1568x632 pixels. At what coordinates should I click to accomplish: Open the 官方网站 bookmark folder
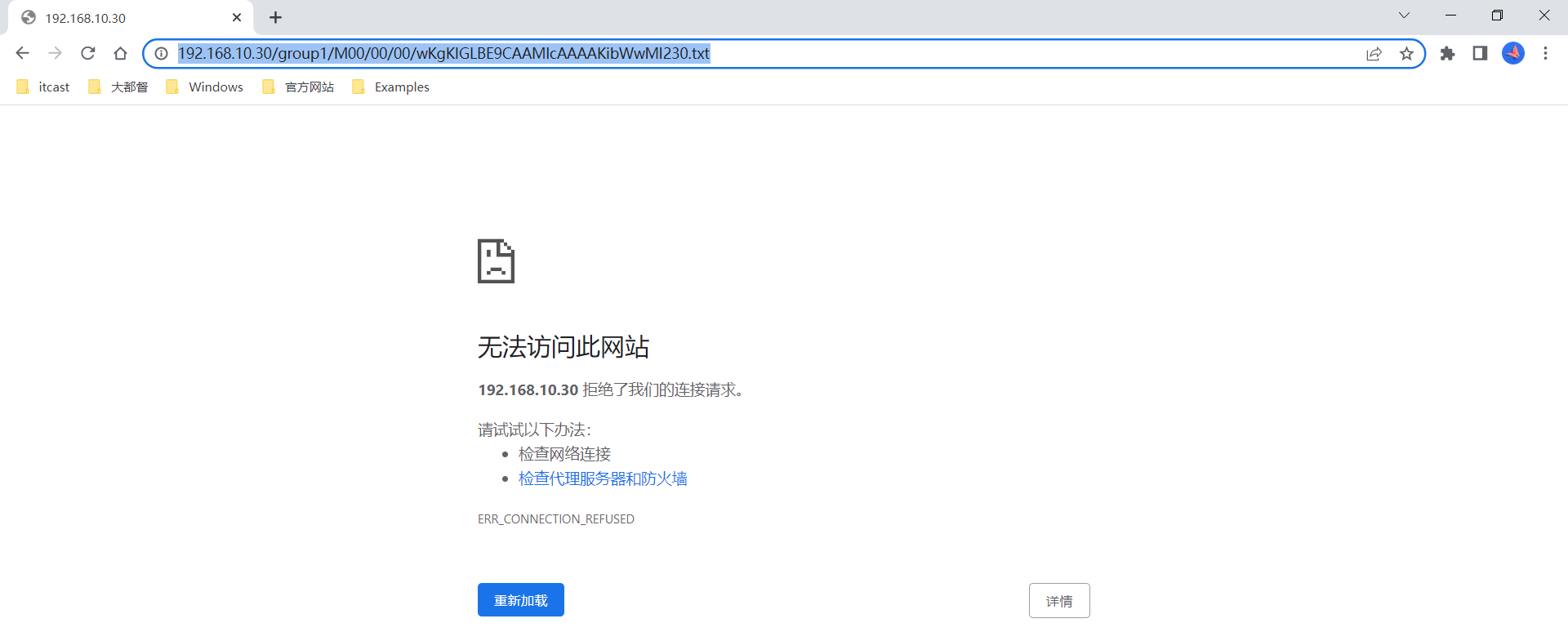click(x=298, y=87)
